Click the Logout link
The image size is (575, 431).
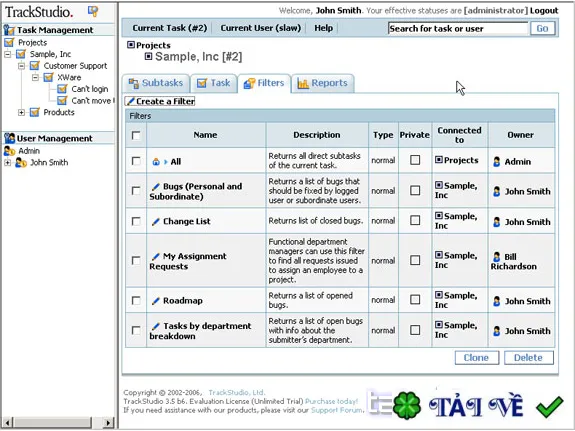click(544, 11)
